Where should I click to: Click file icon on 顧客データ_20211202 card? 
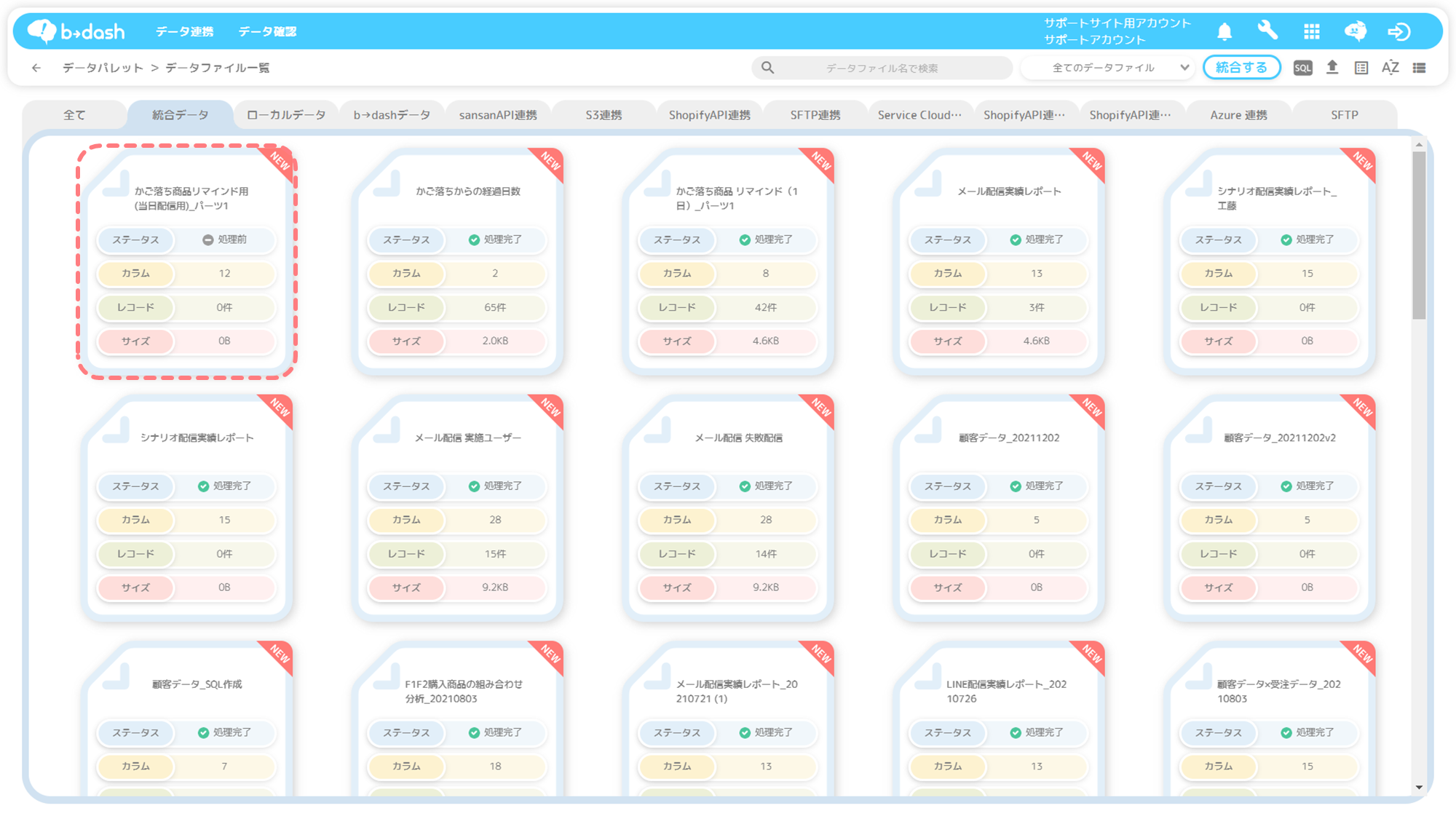pos(928,430)
